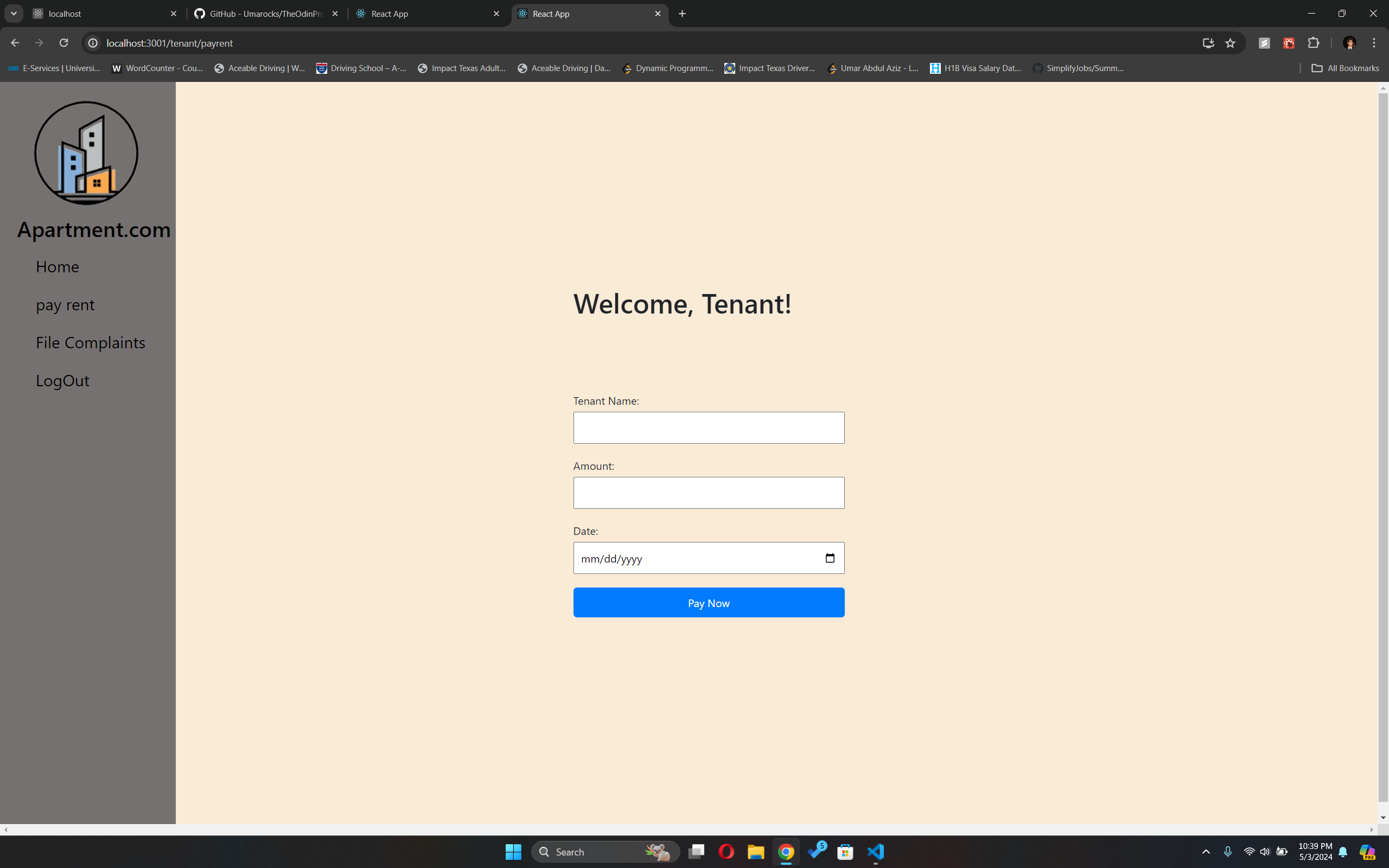Open the Extensions puzzle icon
Image resolution: width=1389 pixels, height=868 pixels.
click(1313, 43)
